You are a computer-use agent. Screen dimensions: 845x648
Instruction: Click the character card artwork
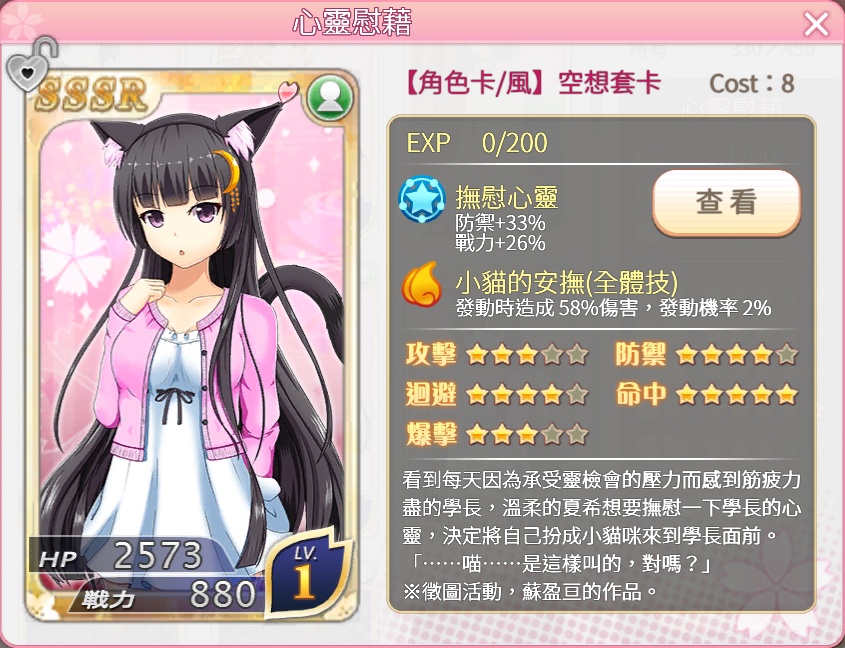coord(192,345)
